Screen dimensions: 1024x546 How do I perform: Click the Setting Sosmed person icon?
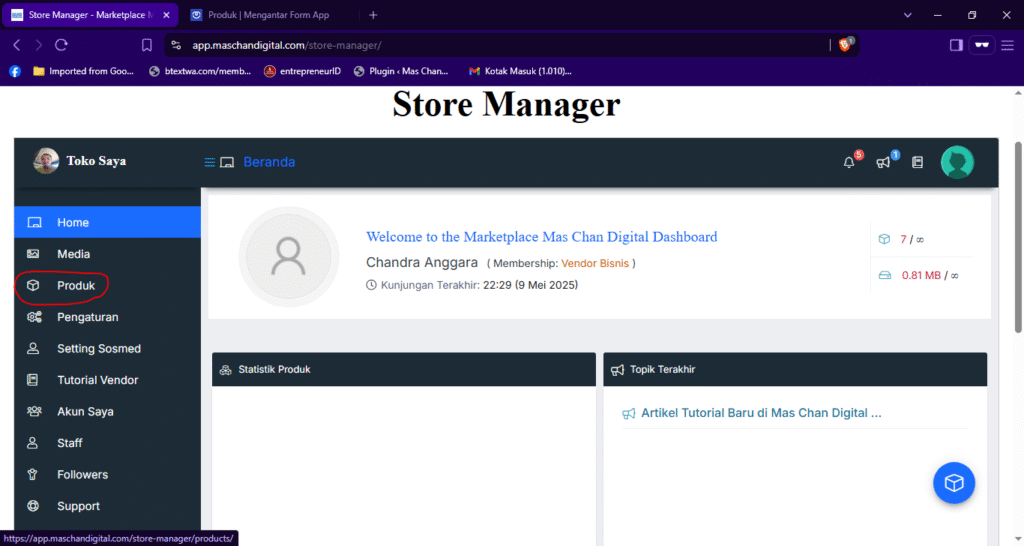tap(33, 348)
